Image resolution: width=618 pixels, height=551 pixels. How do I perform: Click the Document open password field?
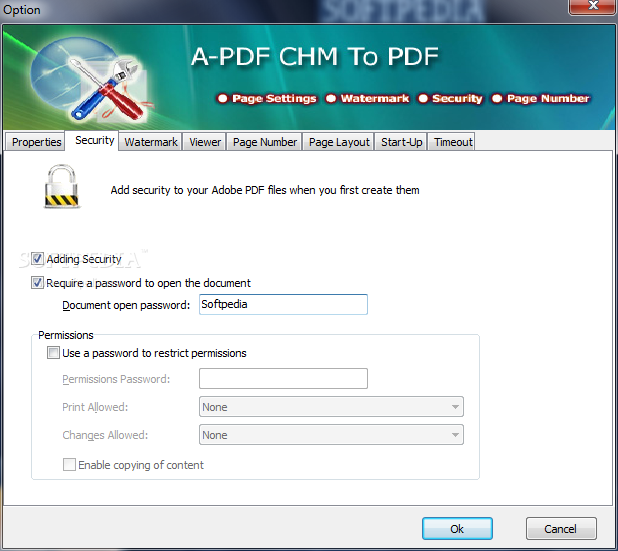(x=283, y=304)
